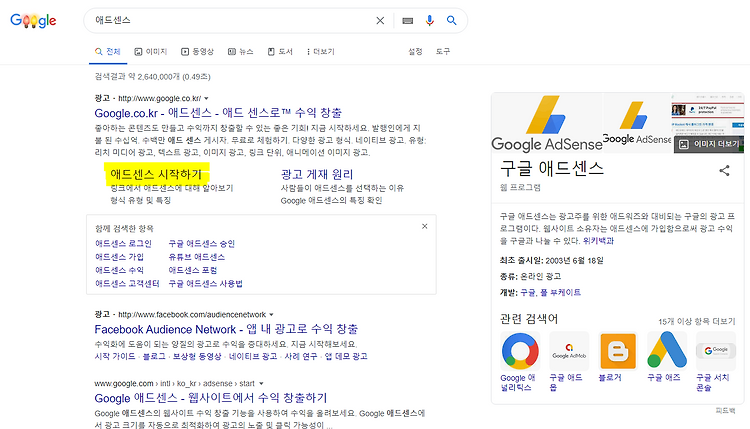Select the 전체 tab
750x429 pixels.
(x=108, y=52)
